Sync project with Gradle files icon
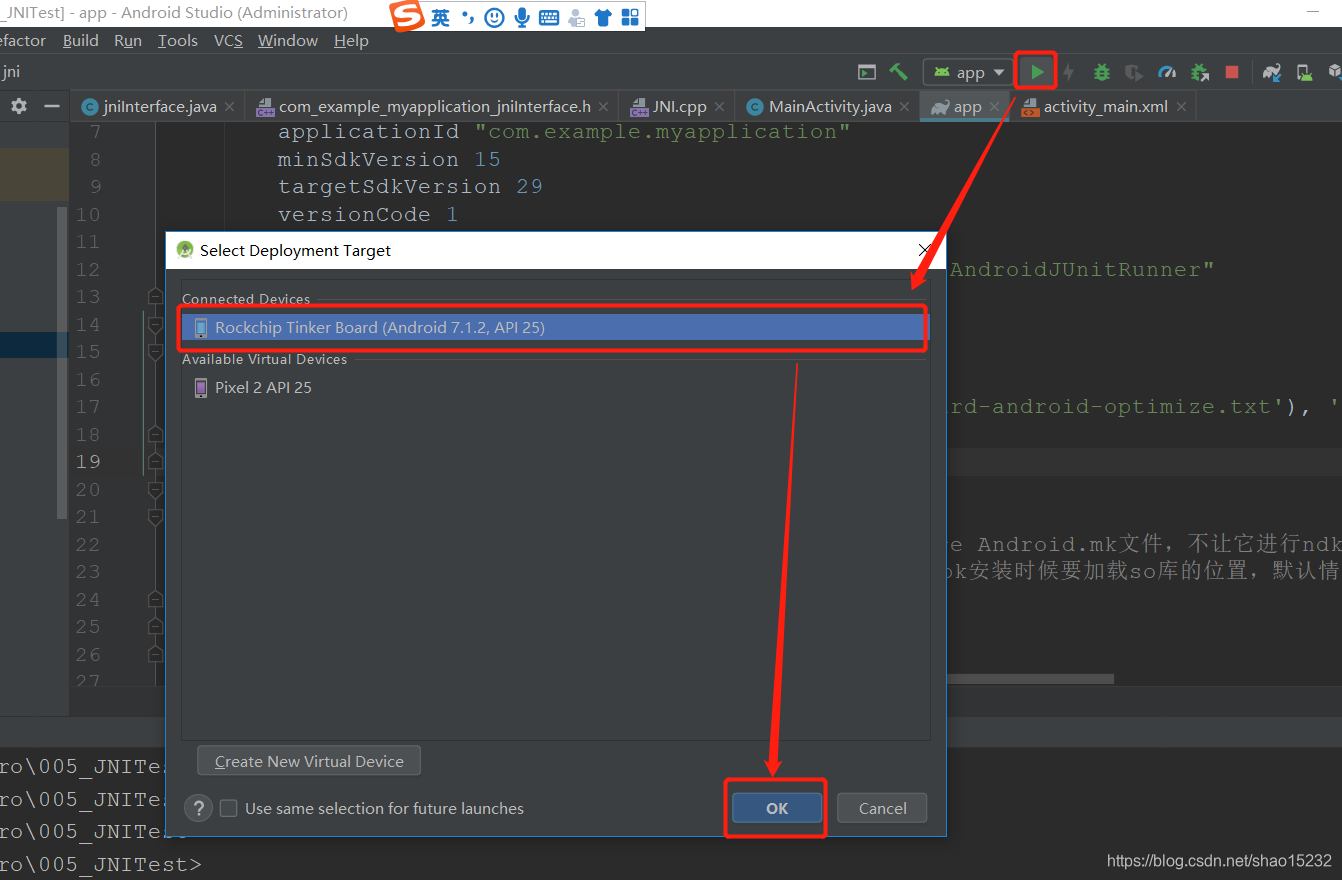The width and height of the screenshot is (1342, 880). pos(1272,72)
